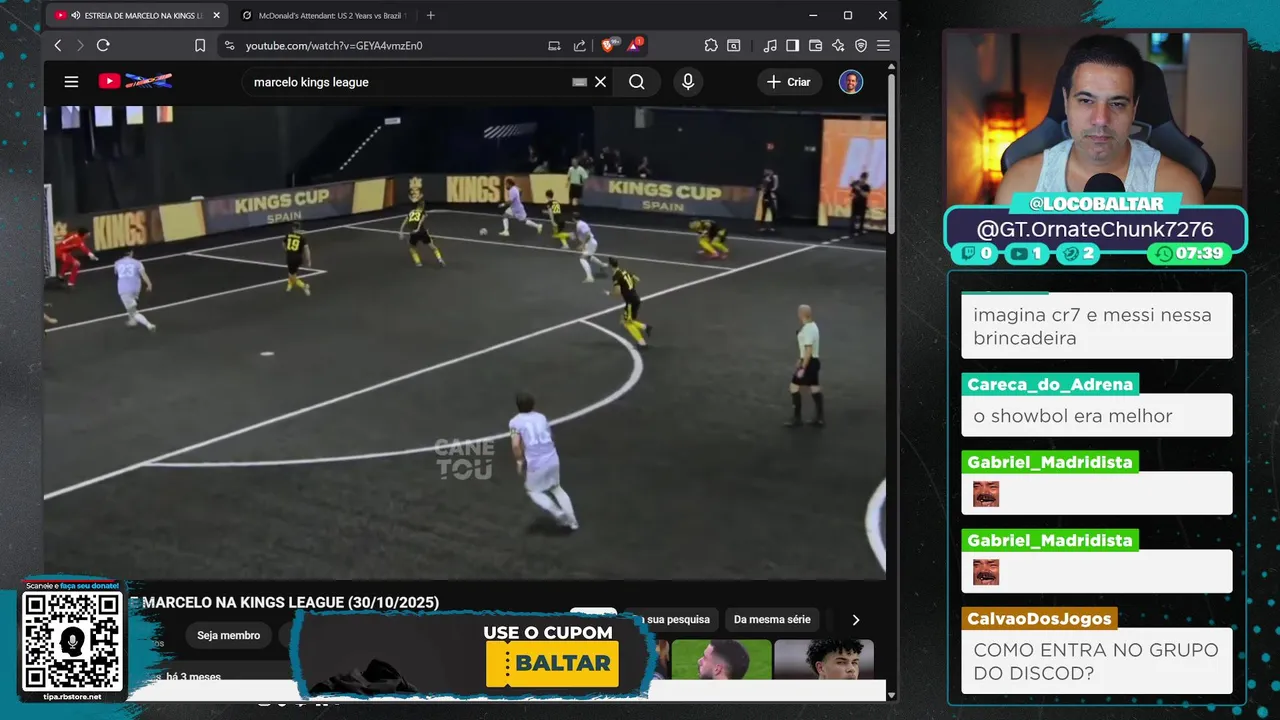The image size is (1280, 720).
Task: Click the Seja membro button
Action: pos(228,635)
